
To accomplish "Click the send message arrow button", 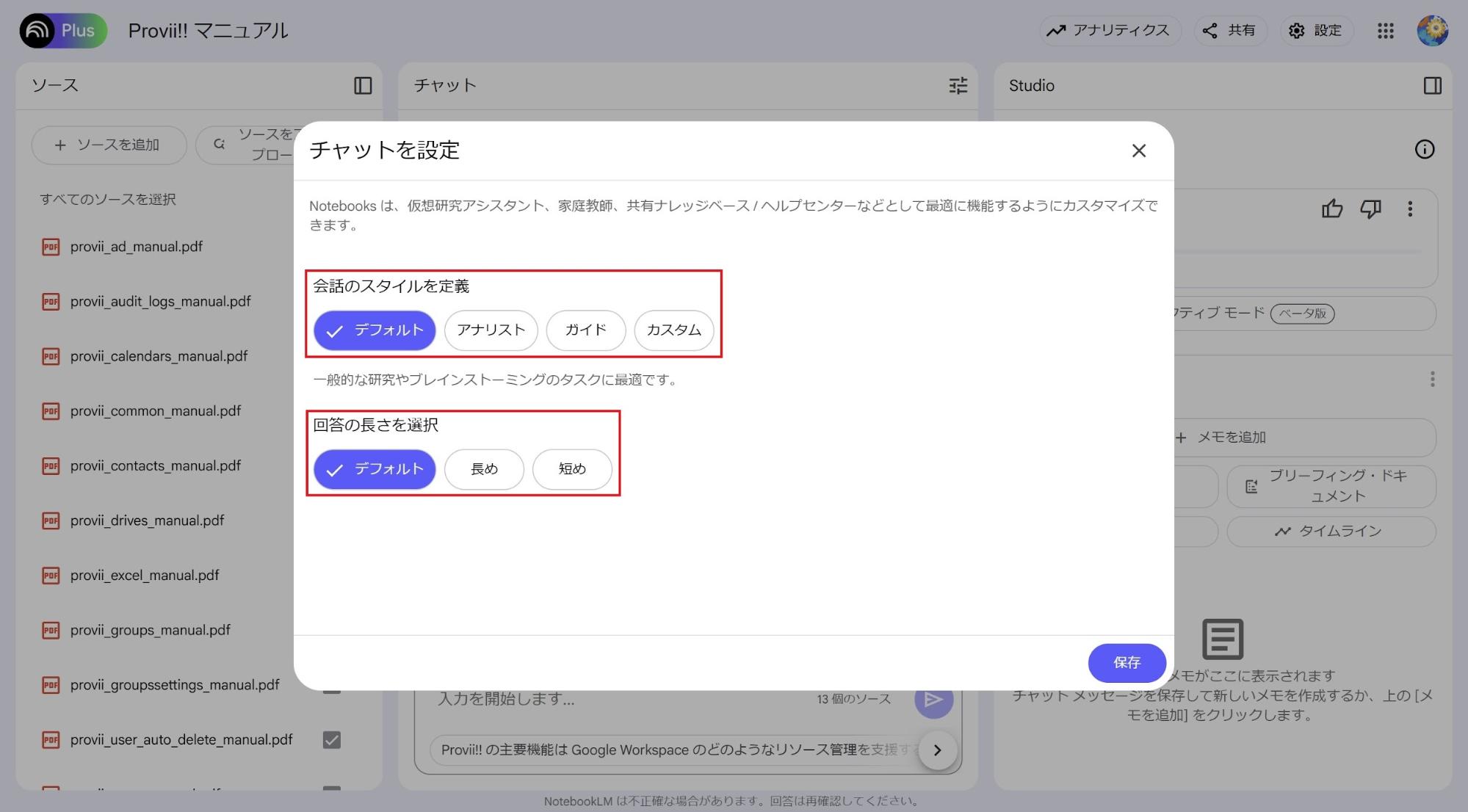I will point(933,700).
